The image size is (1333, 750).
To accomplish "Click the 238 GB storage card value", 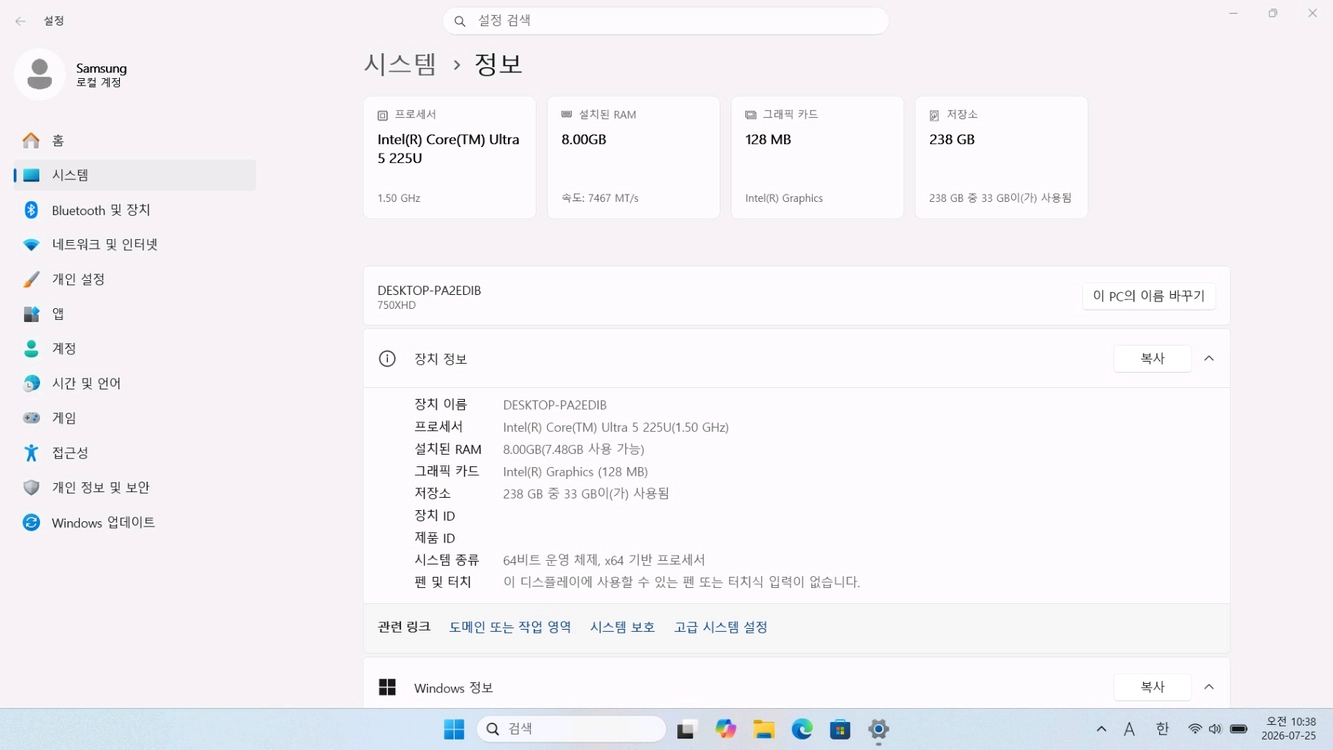I will click(952, 140).
